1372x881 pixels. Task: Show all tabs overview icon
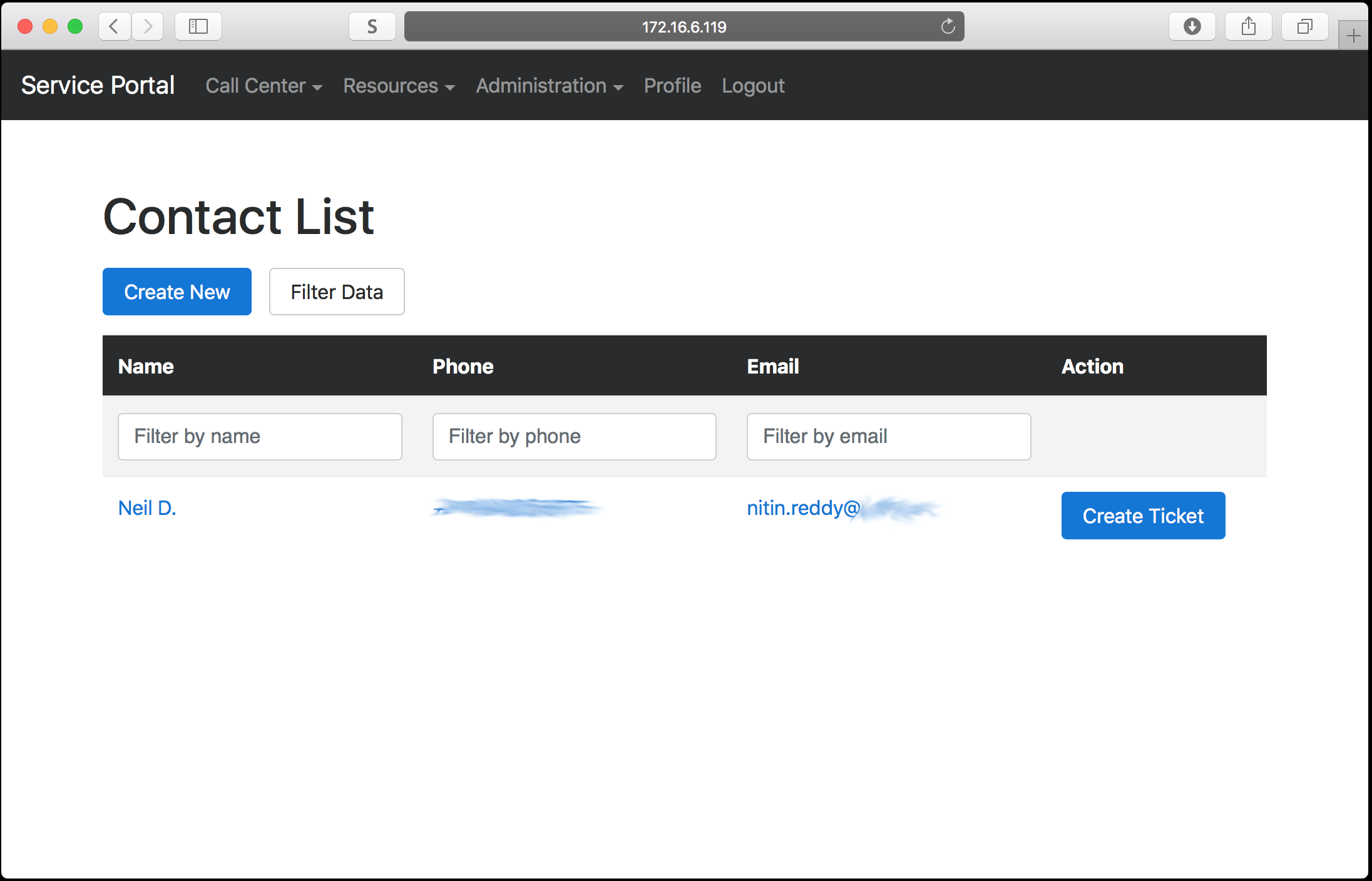1304,26
